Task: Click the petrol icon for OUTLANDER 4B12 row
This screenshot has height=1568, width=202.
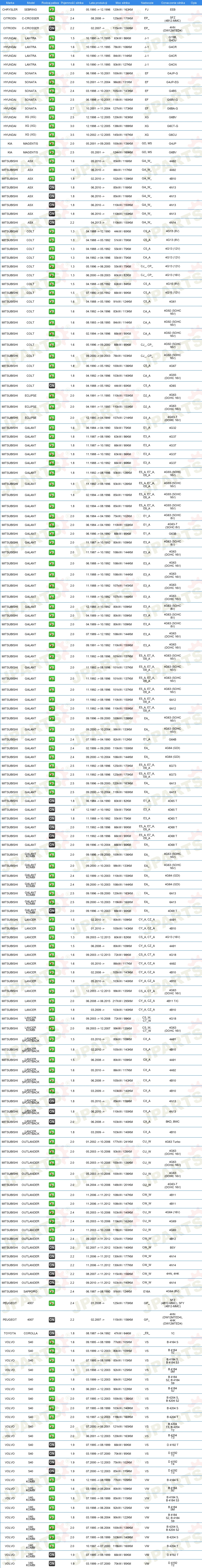Action: pyautogui.click(x=52, y=1239)
